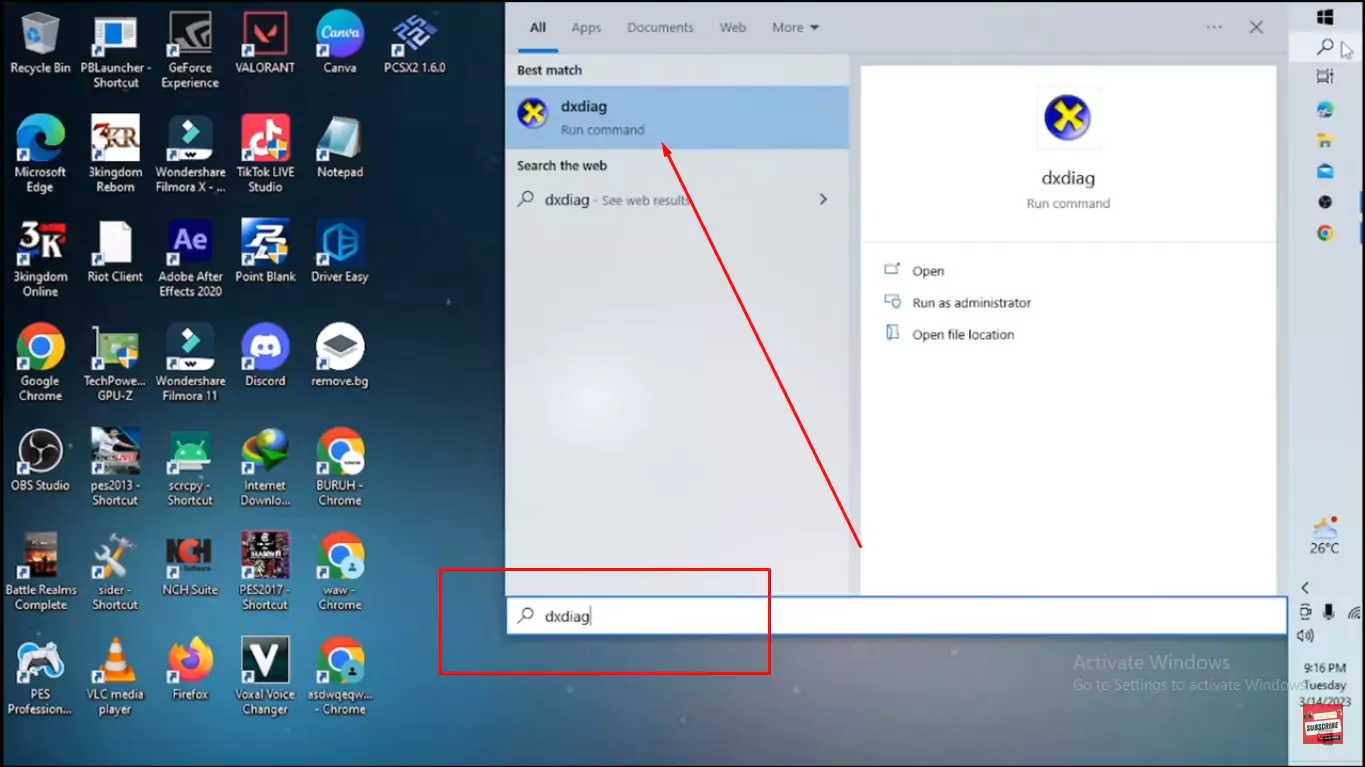Open NCH Suite desktop icon
Viewport: 1365px width, 767px height.
(190, 564)
